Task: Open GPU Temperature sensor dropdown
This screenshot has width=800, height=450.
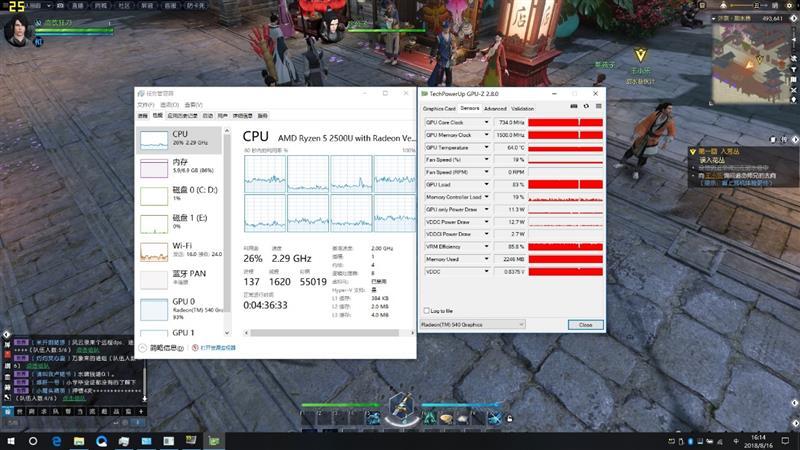Action: coord(486,147)
